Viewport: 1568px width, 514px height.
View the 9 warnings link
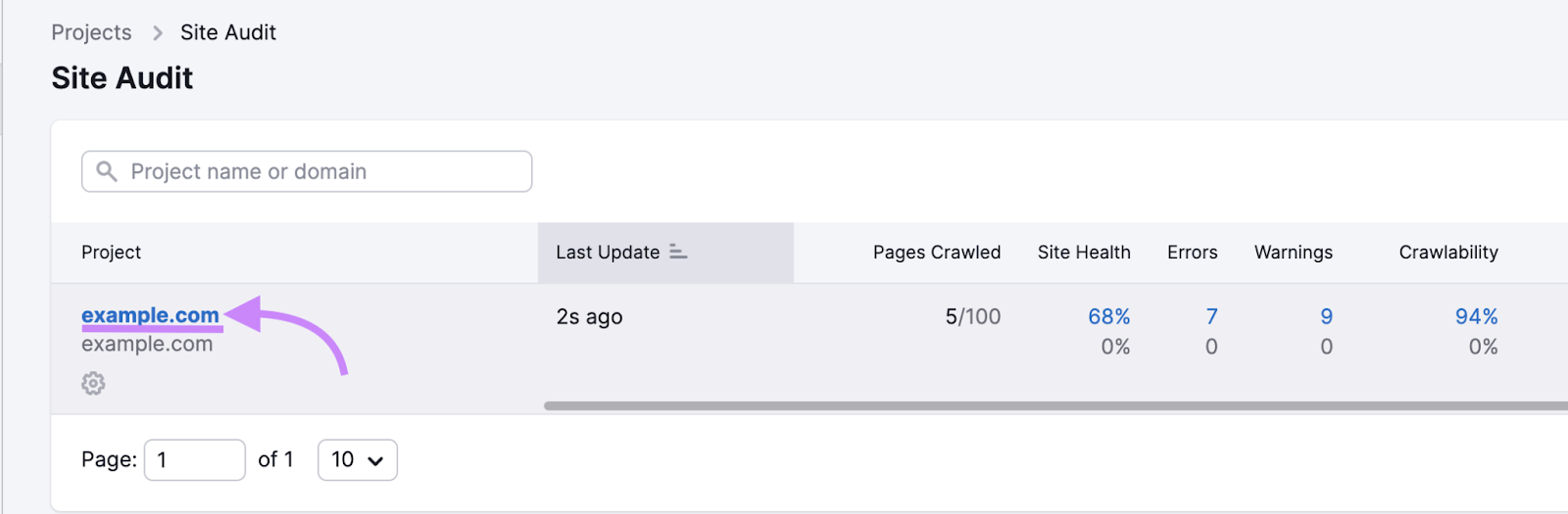(x=1326, y=316)
